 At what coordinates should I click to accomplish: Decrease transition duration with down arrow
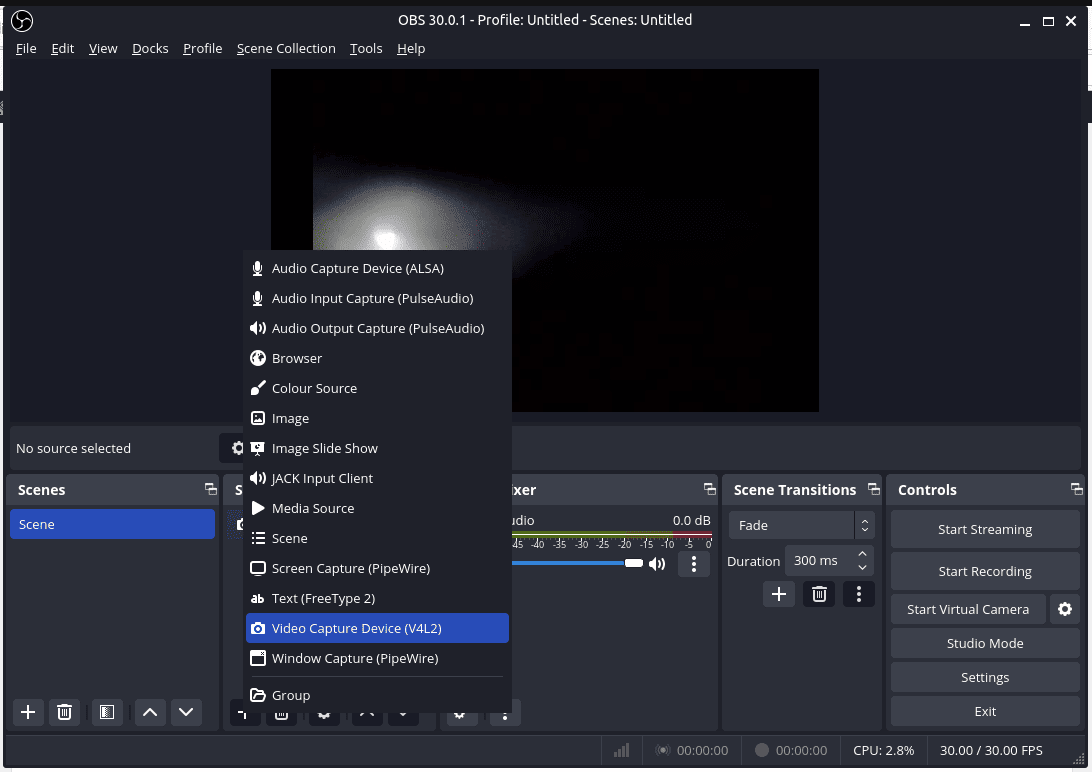(862, 567)
